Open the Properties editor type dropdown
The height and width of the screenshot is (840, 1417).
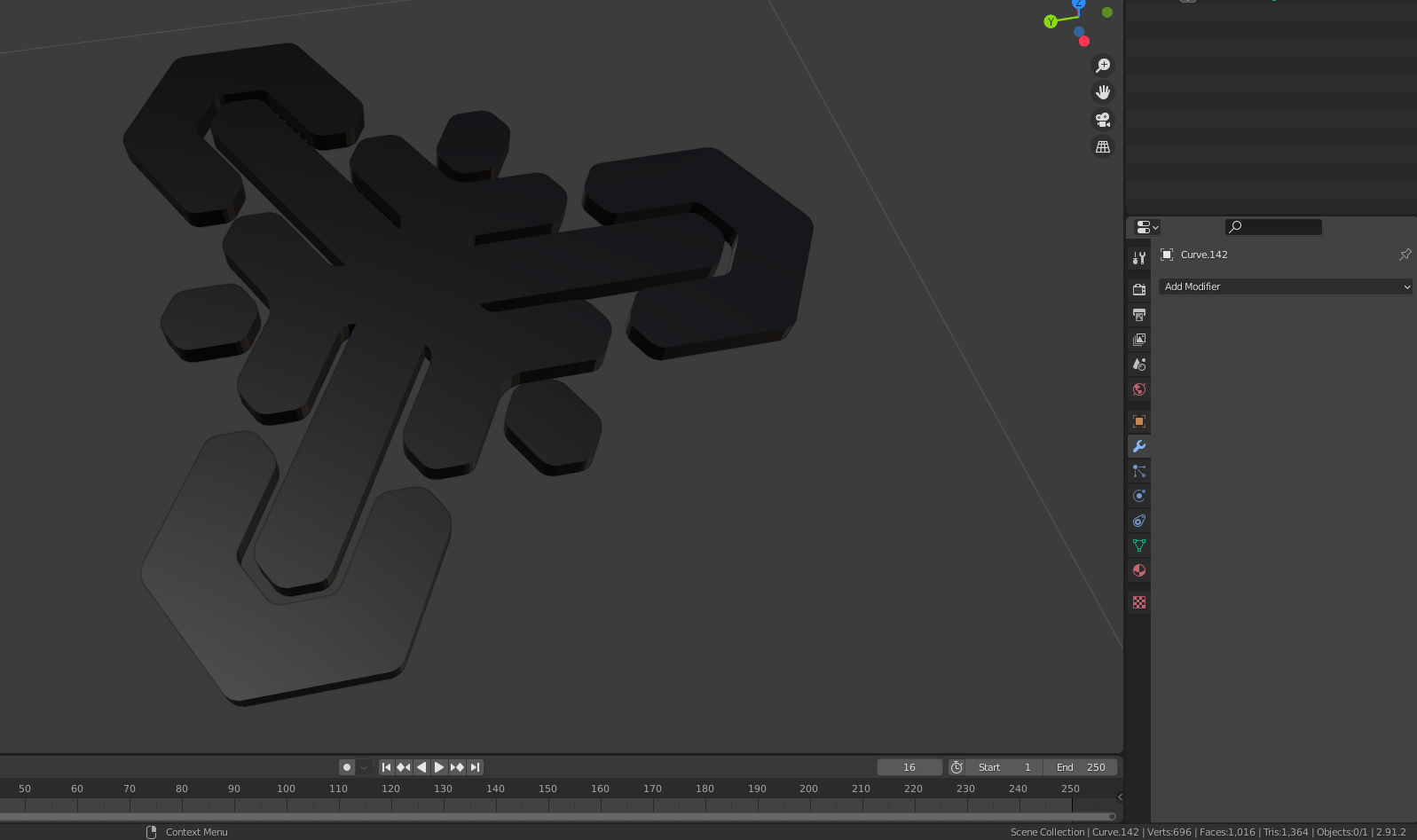point(1147,227)
